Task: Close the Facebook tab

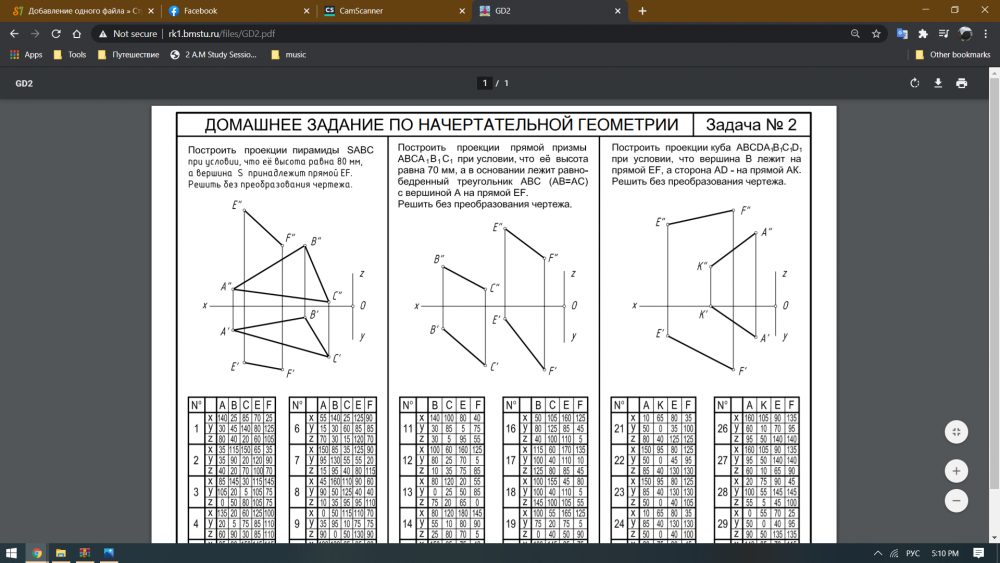Action: tap(306, 11)
